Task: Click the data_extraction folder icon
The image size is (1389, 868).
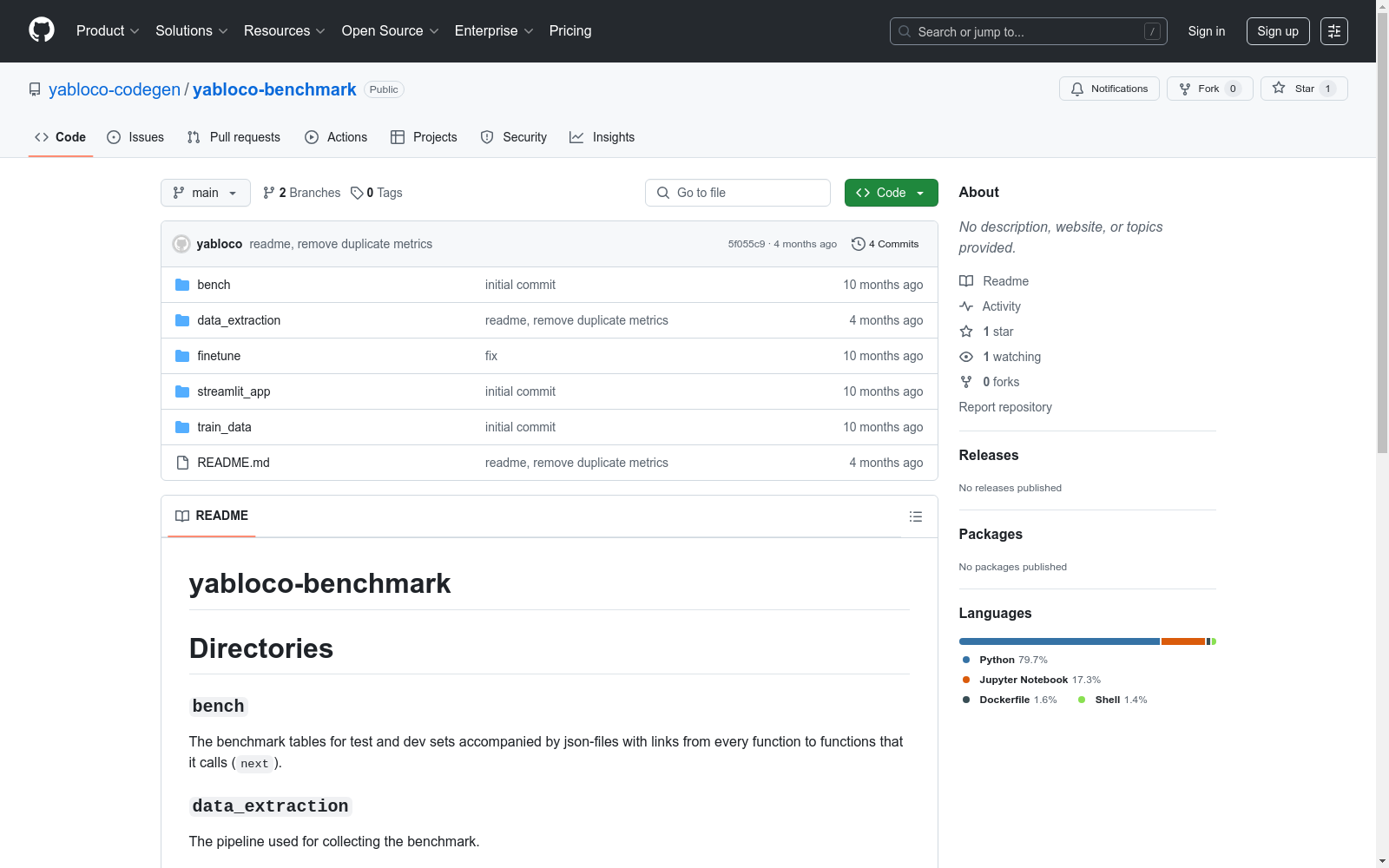Action: pyautogui.click(x=182, y=320)
